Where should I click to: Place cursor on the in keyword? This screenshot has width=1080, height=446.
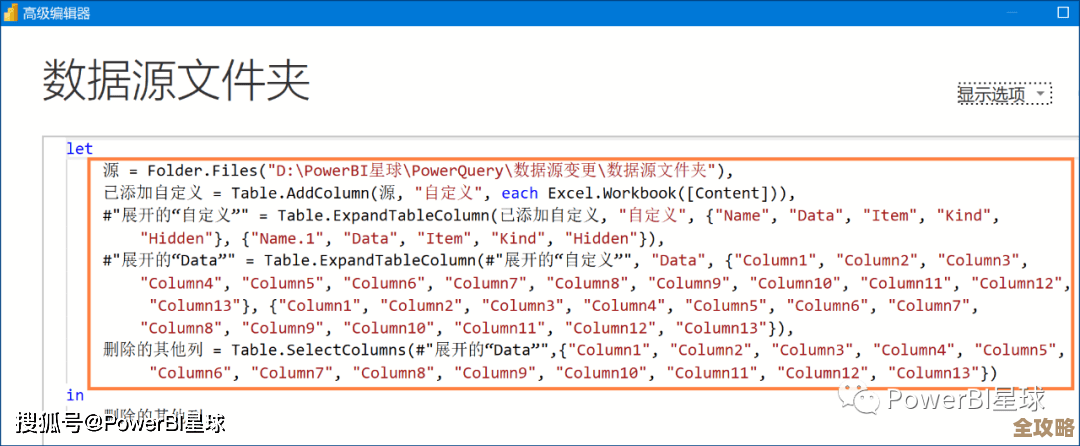75,395
